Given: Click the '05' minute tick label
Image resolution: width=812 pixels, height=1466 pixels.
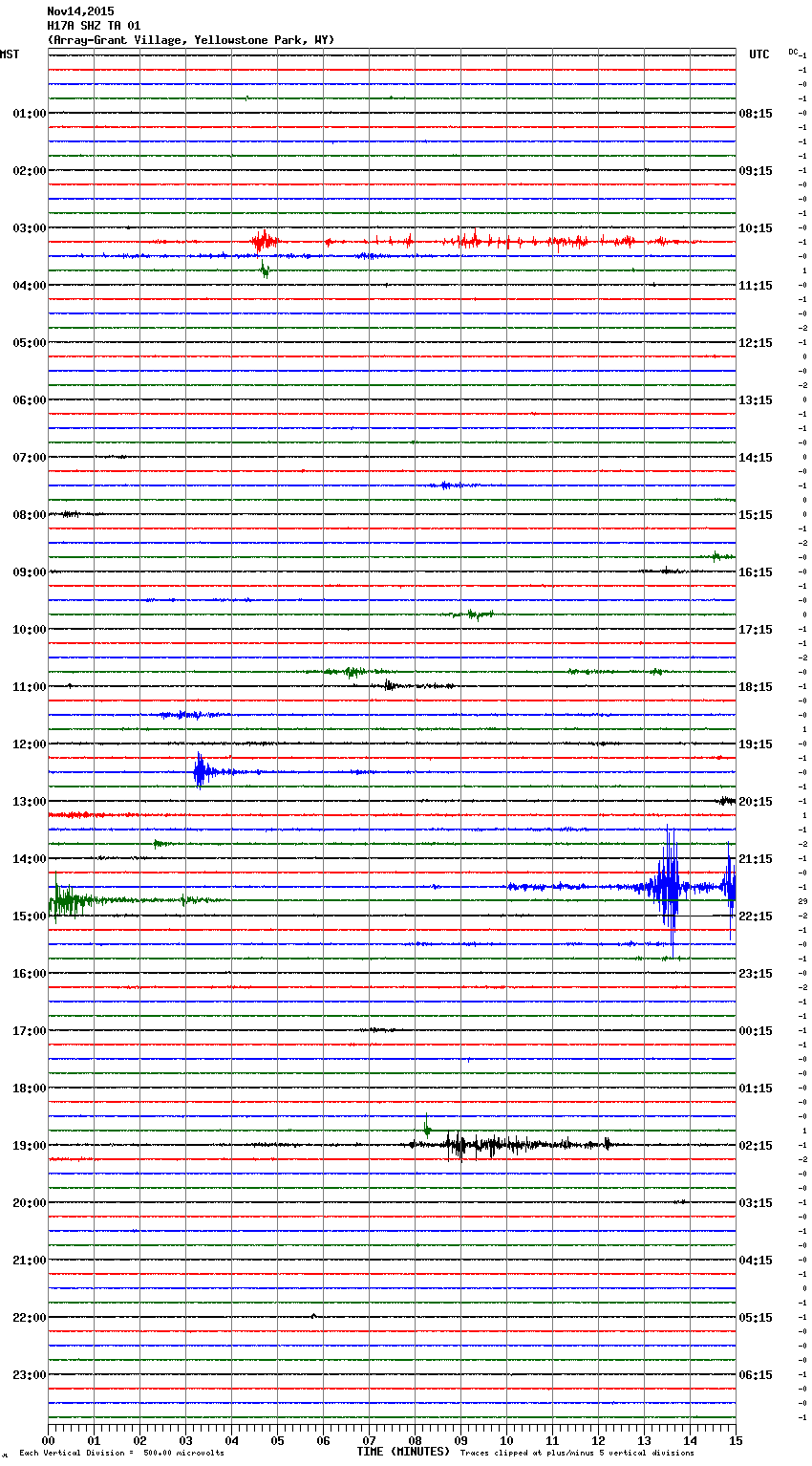Looking at the screenshot, I should click(277, 1440).
